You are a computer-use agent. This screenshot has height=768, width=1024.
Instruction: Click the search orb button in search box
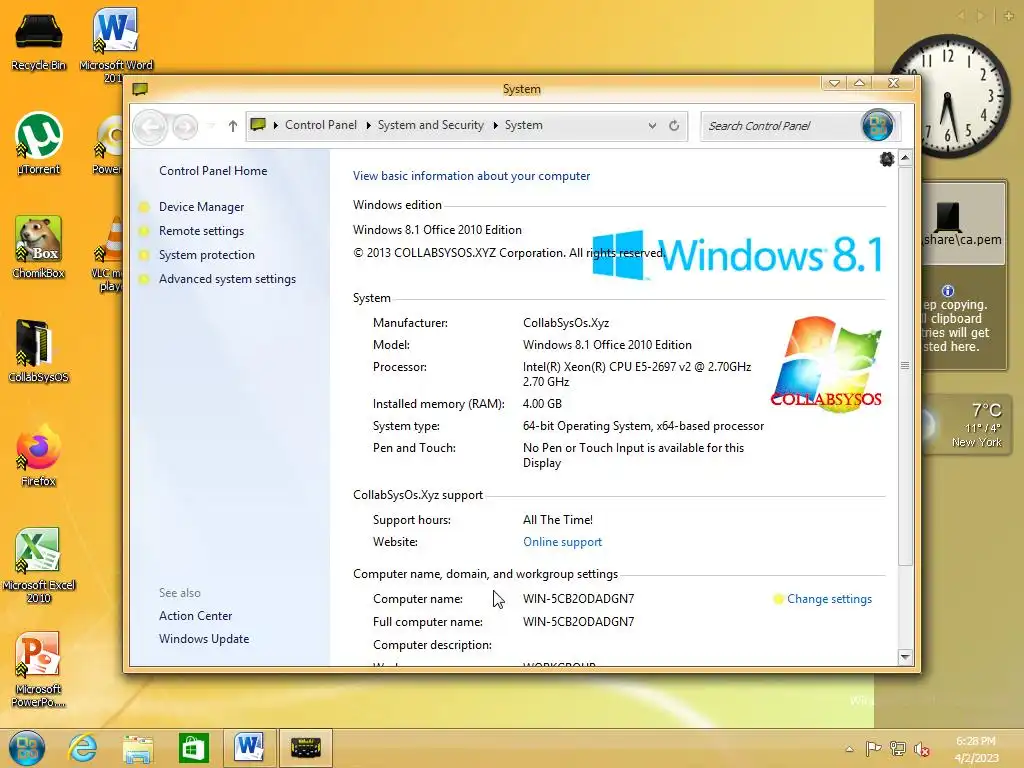click(877, 125)
